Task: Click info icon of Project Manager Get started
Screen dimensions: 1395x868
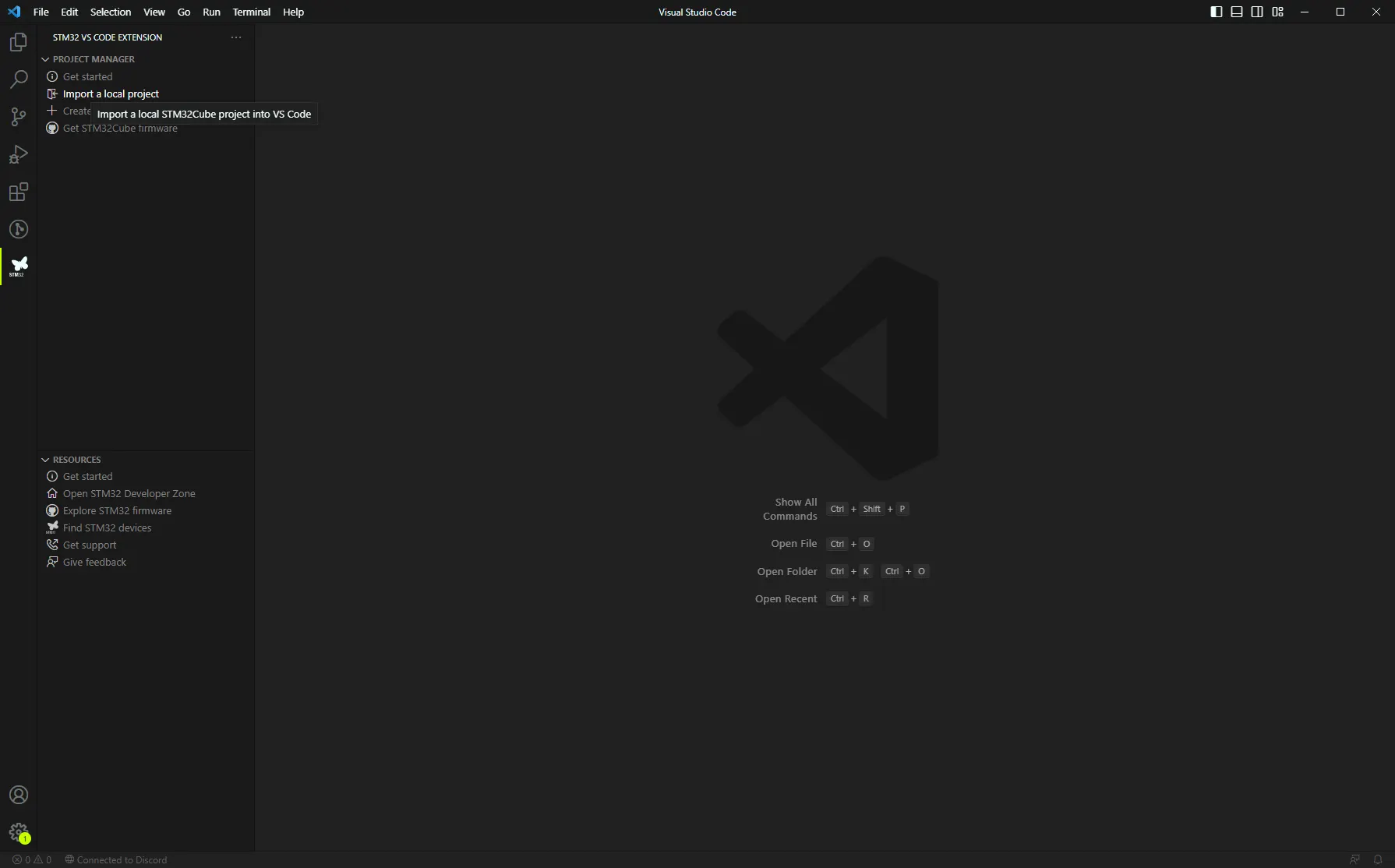Action: pyautogui.click(x=52, y=76)
